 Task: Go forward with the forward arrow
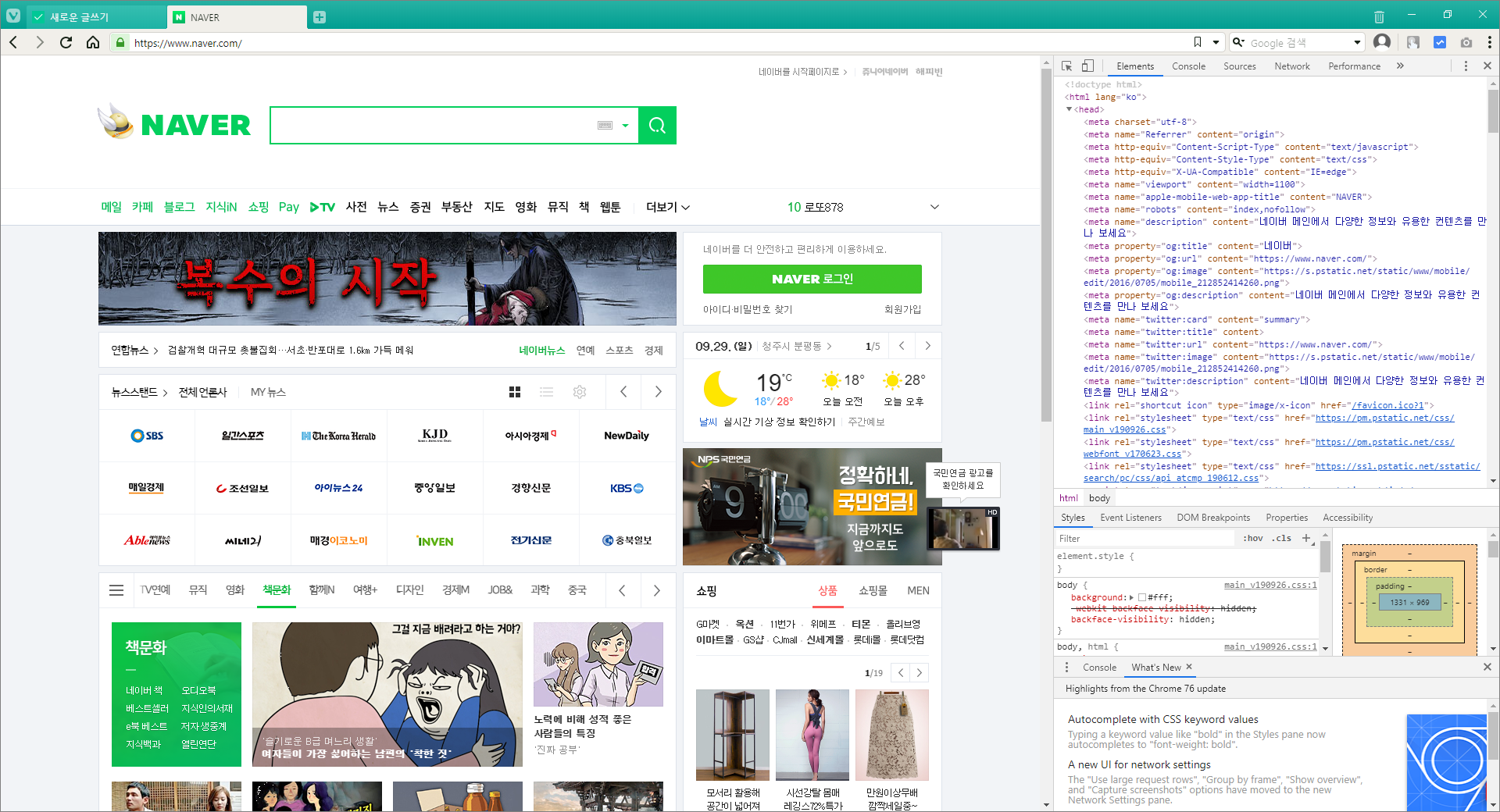click(40, 42)
